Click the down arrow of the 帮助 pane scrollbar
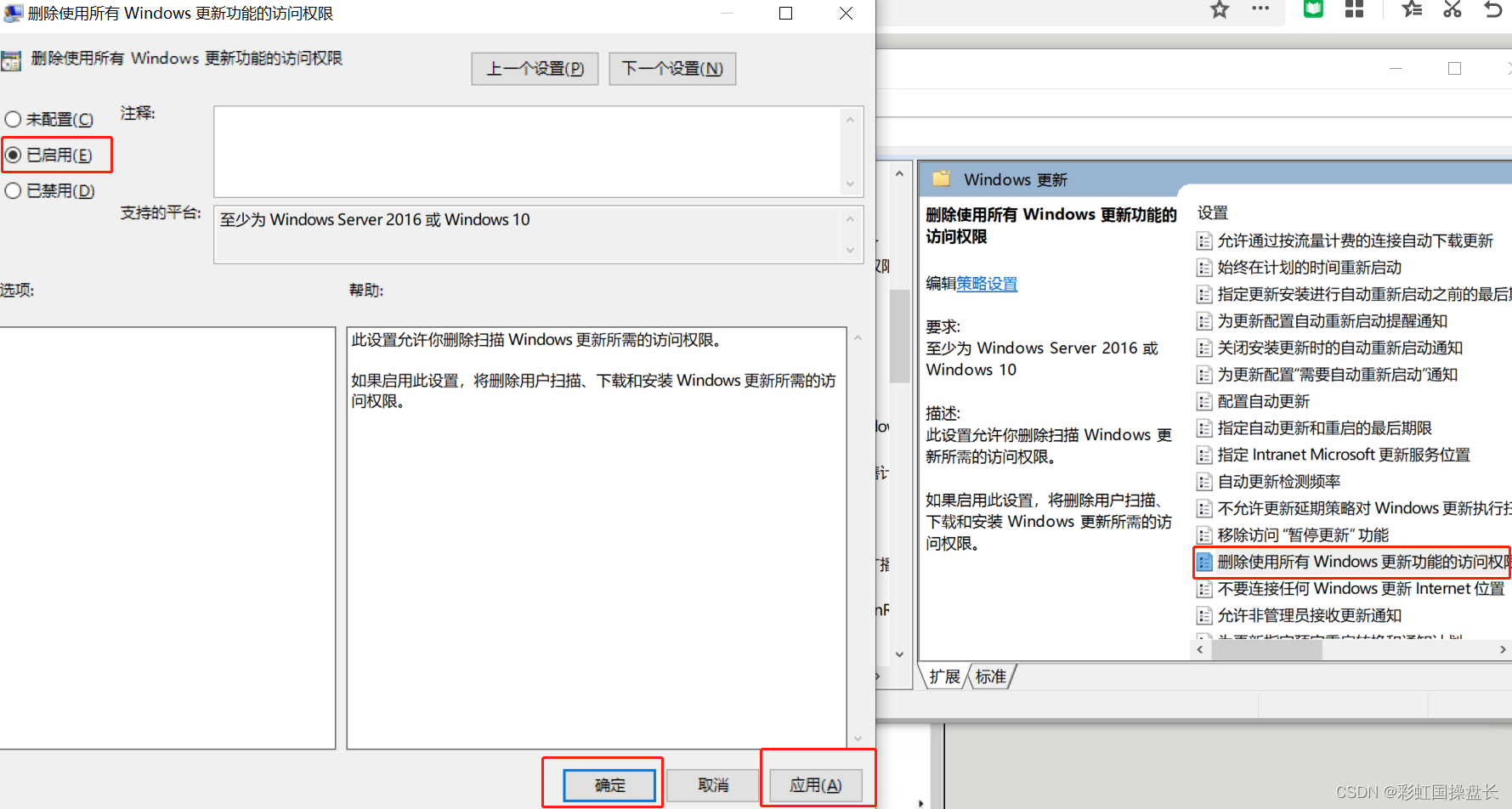This screenshot has width=1512, height=809. tap(858, 738)
